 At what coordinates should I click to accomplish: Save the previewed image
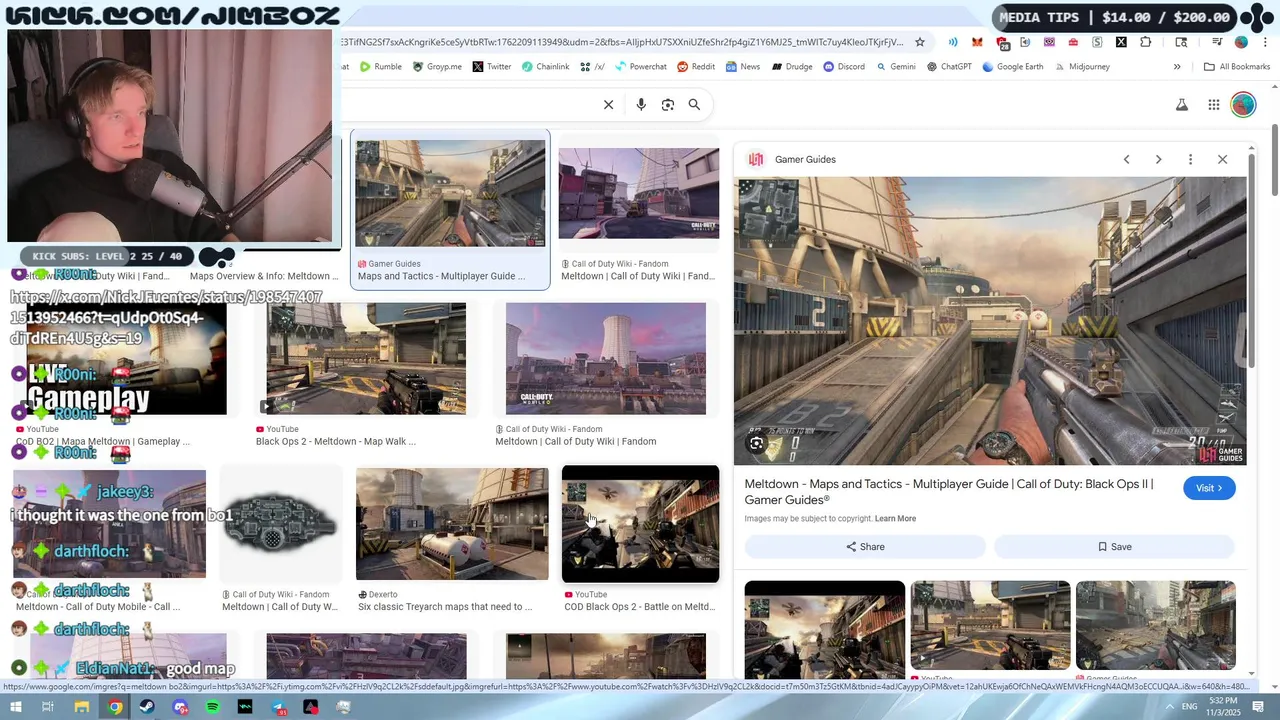pos(1114,547)
